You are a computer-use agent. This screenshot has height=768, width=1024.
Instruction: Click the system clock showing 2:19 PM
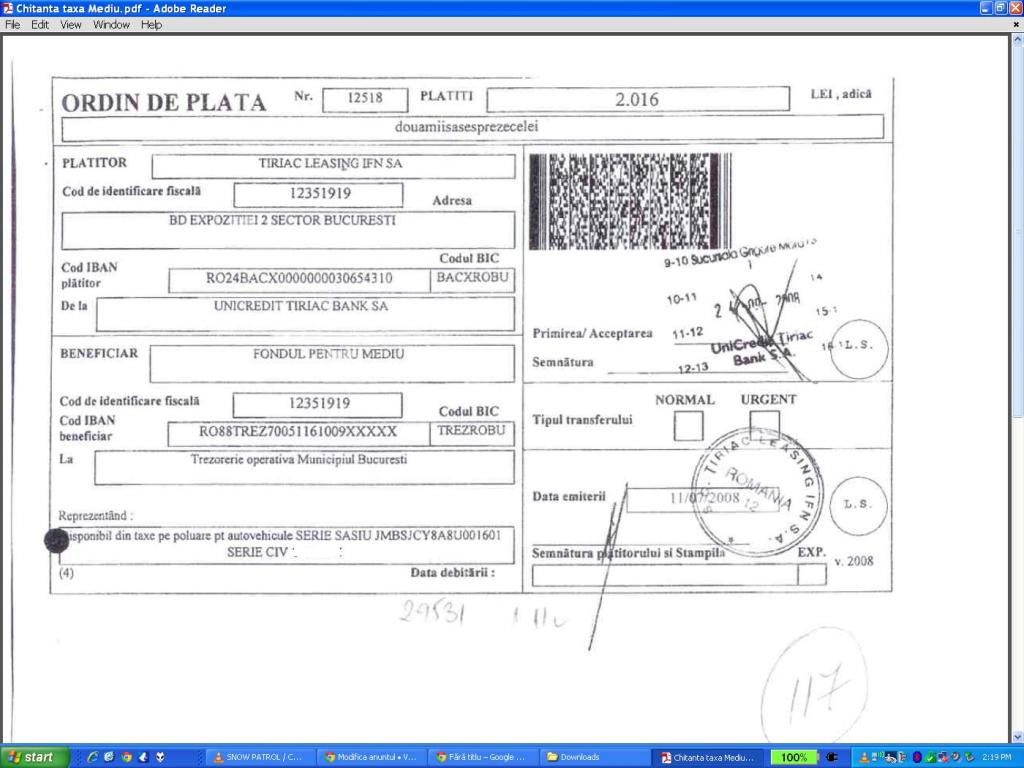pos(997,757)
